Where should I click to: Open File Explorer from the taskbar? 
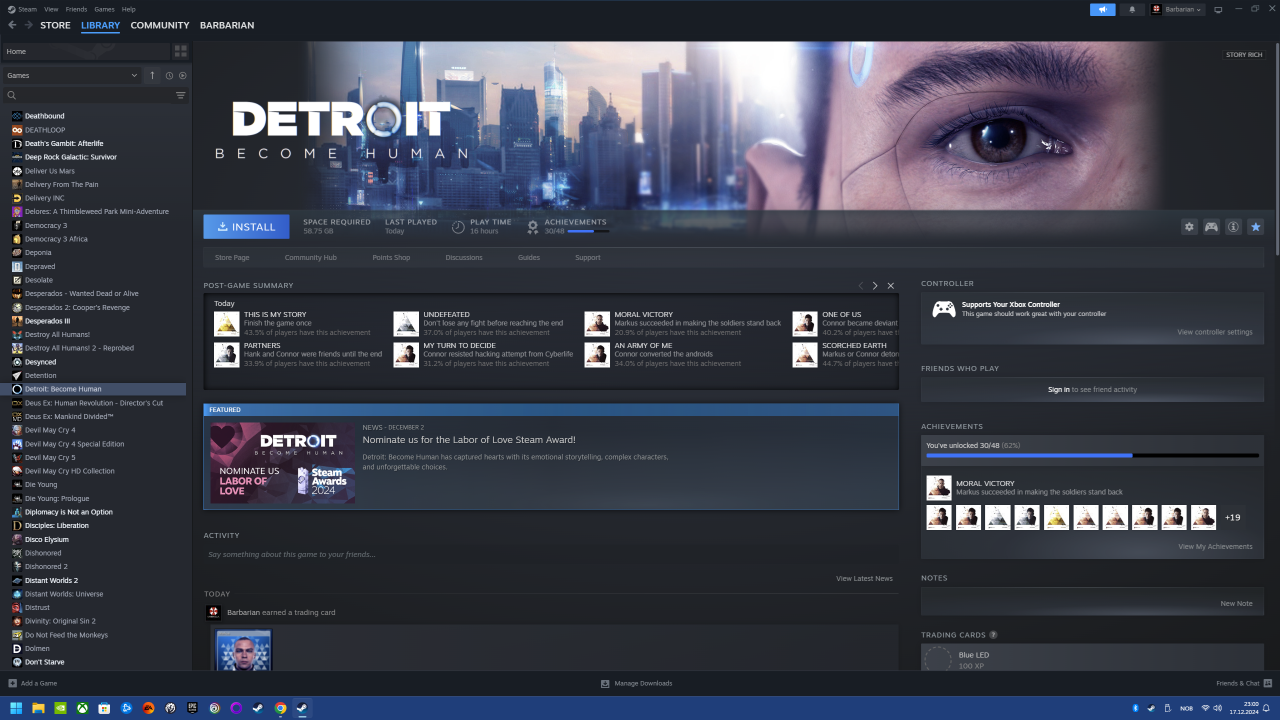(x=38, y=708)
